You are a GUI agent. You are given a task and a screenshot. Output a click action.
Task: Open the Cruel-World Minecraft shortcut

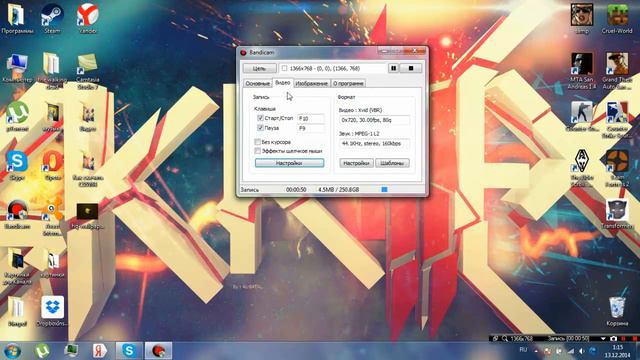[617, 19]
